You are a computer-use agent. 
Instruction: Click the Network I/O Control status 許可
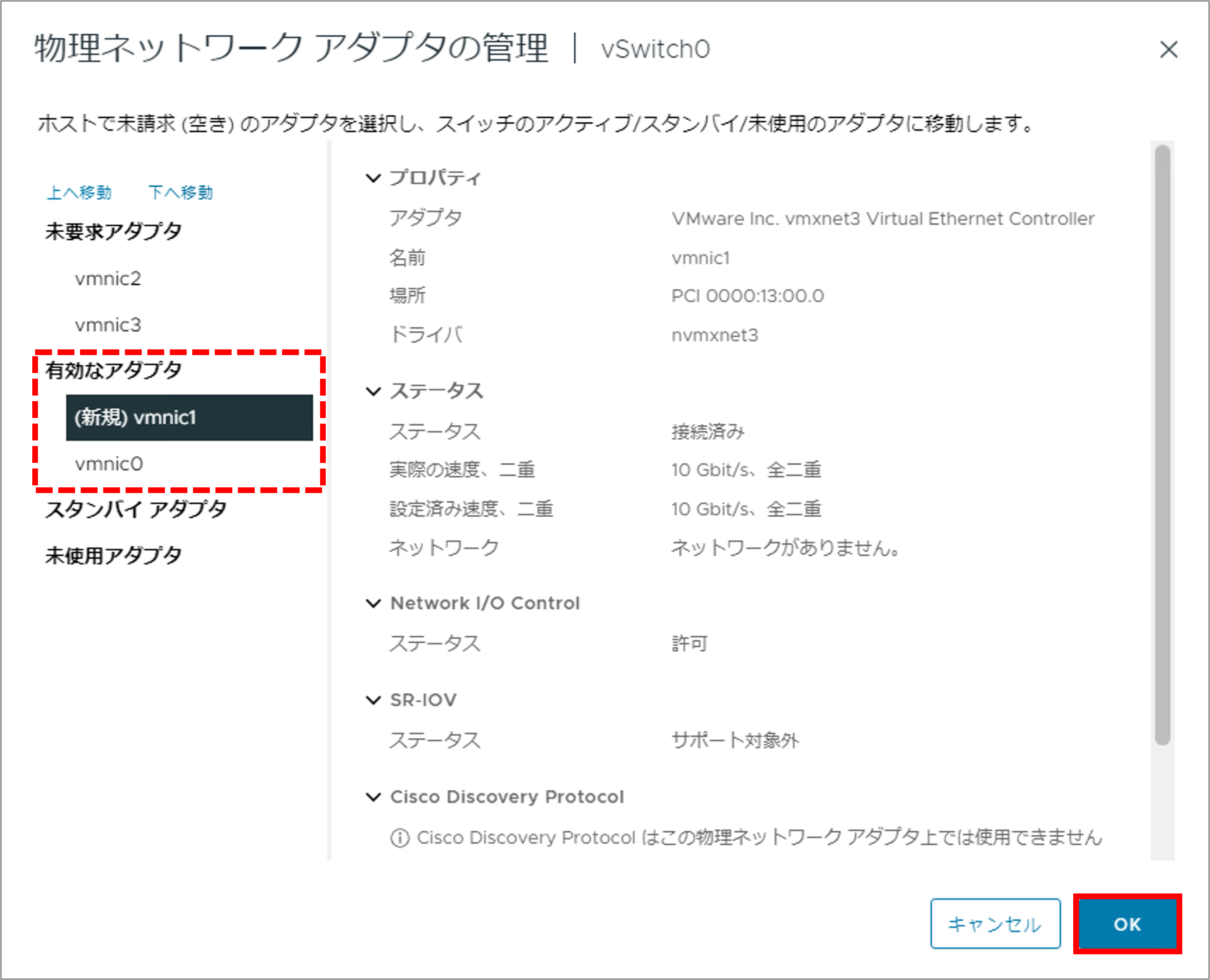690,644
